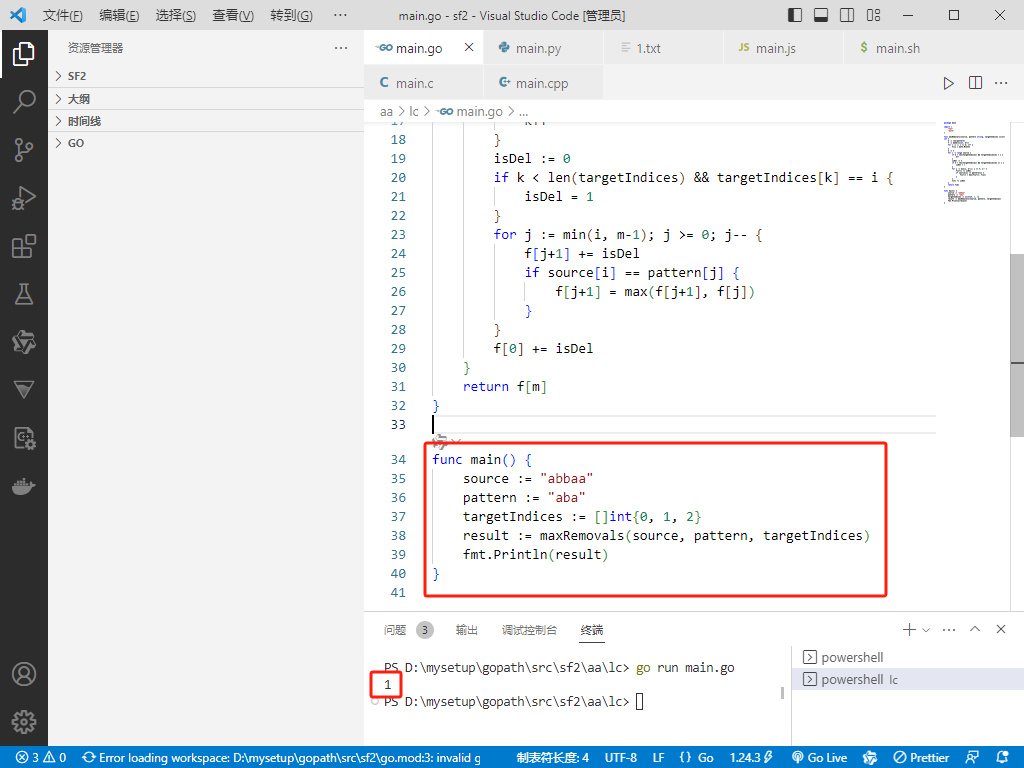
Task: Open the 转到(G) menu
Action: (291, 15)
